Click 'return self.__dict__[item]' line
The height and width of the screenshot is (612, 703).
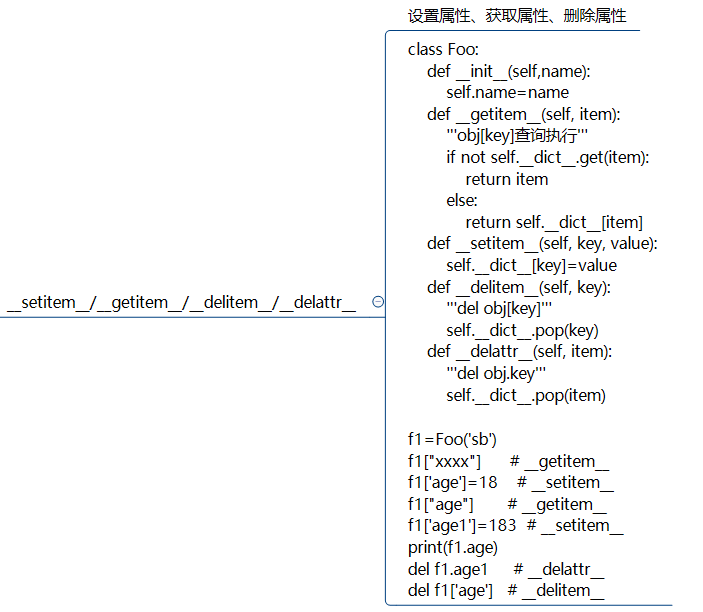click(554, 222)
